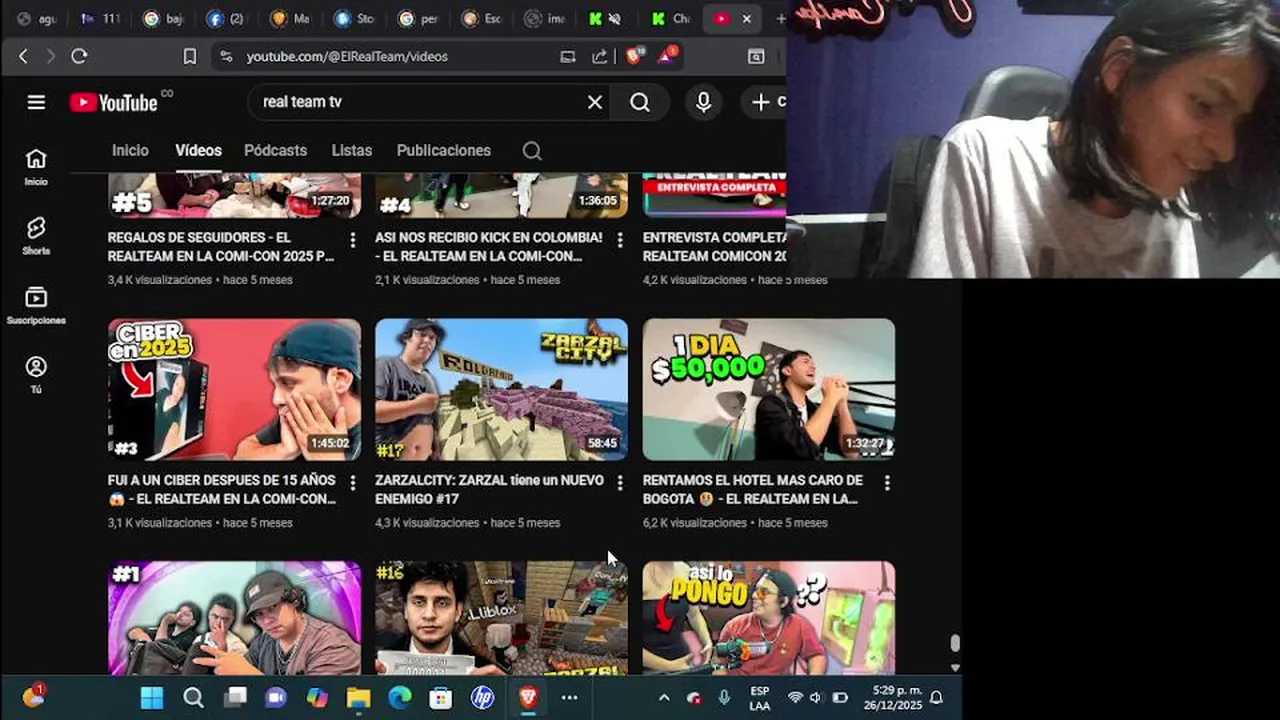Open options menu for FUI A UN CIBER video
Viewport: 1280px width, 720px height.
[352, 483]
